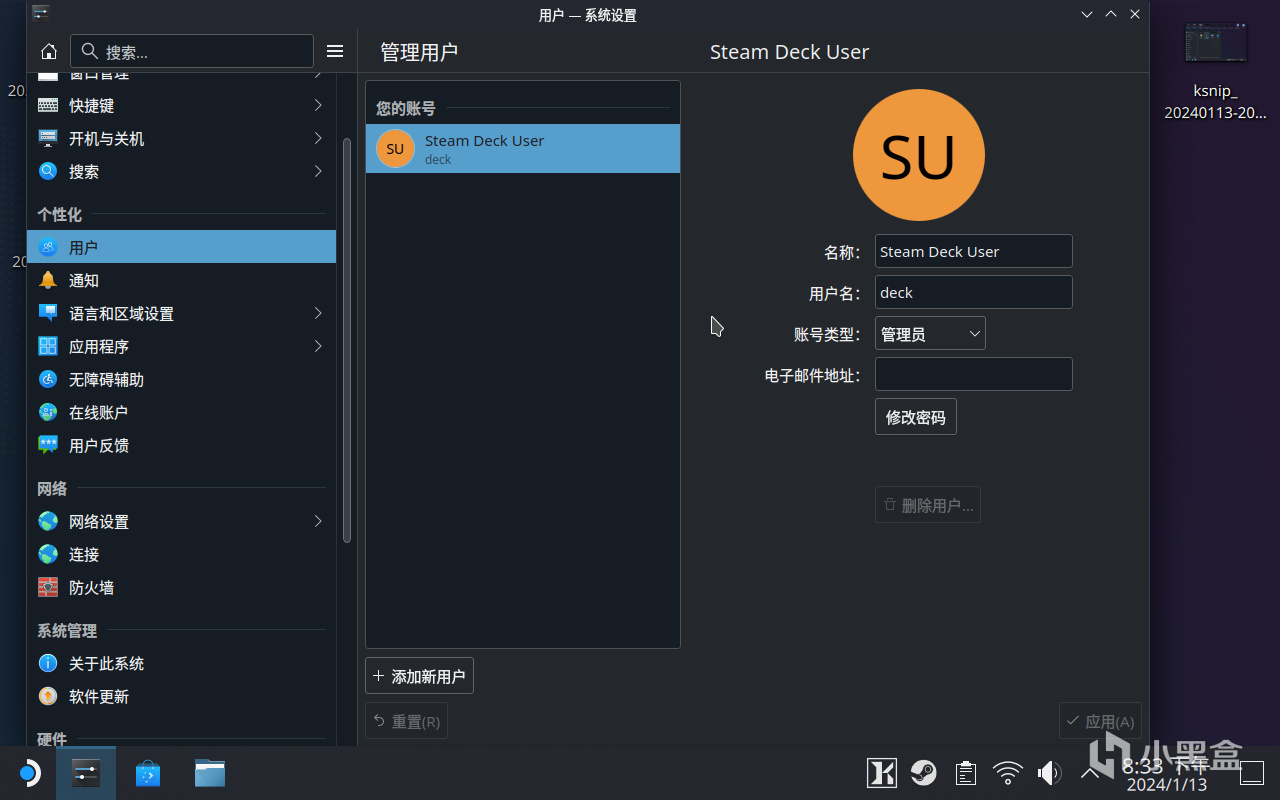Open 关于此系统 settings category

pyautogui.click(x=181, y=663)
